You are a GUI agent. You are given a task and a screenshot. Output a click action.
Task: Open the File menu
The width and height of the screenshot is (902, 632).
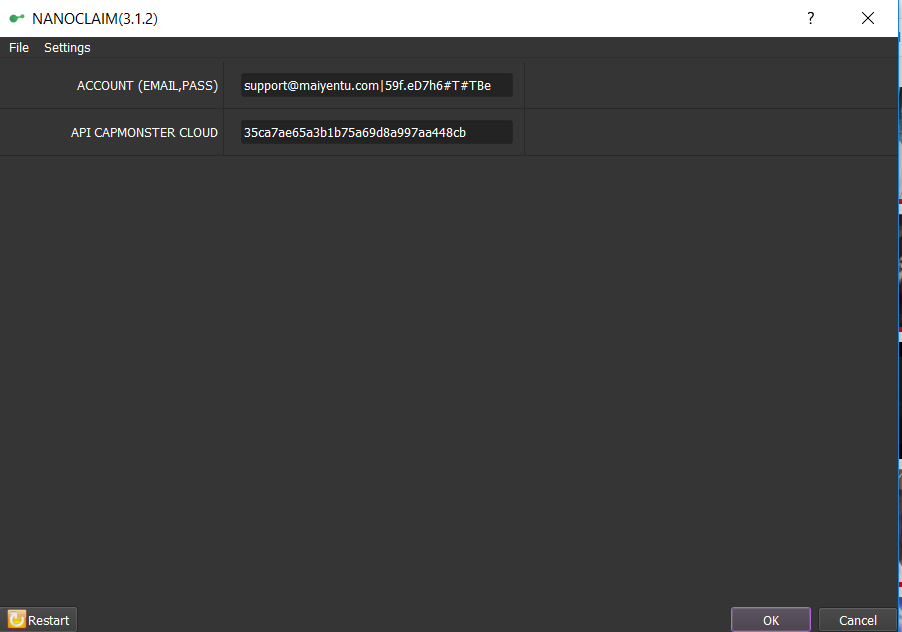19,48
